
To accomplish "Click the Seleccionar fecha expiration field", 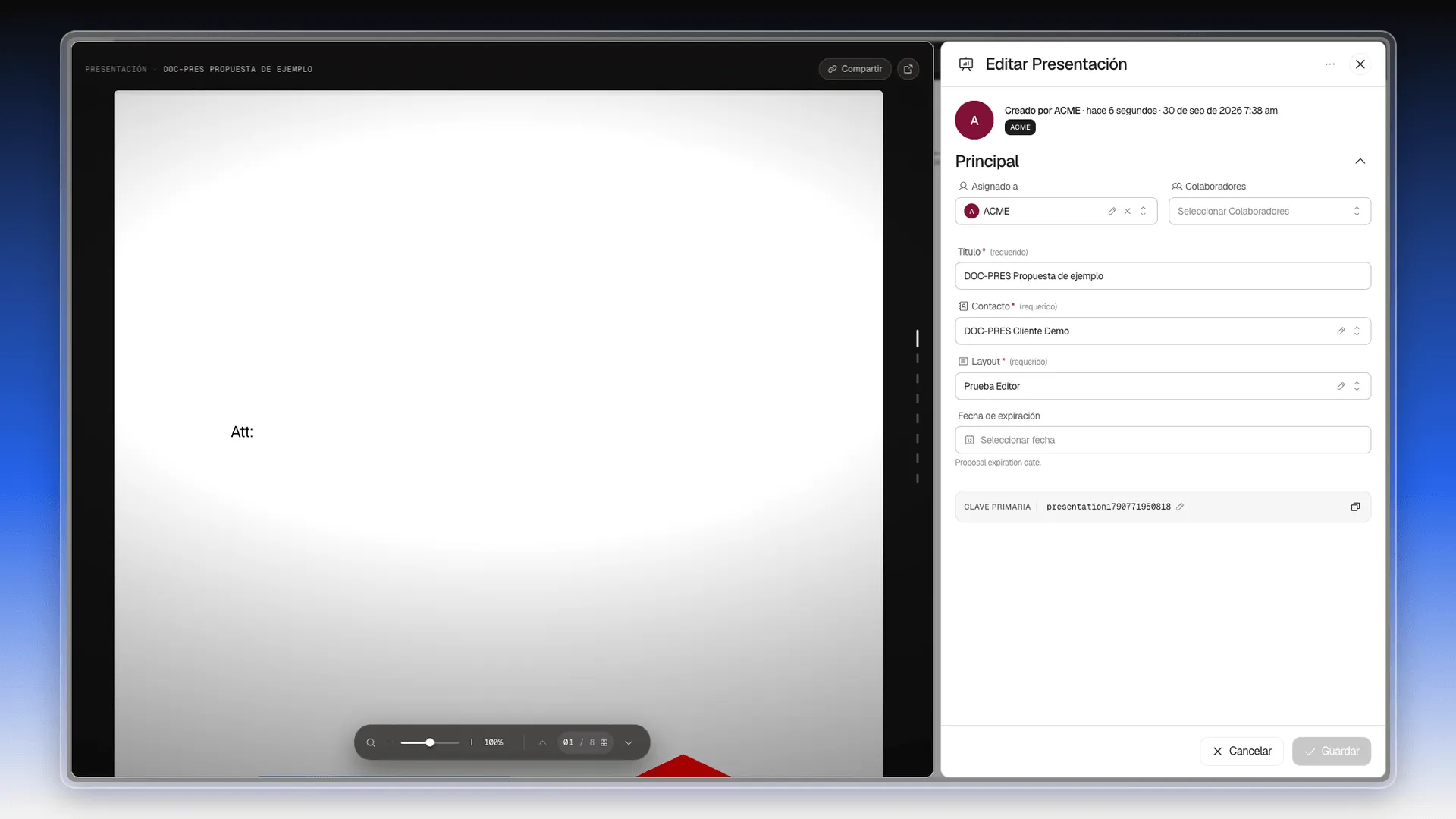I will tap(1163, 440).
